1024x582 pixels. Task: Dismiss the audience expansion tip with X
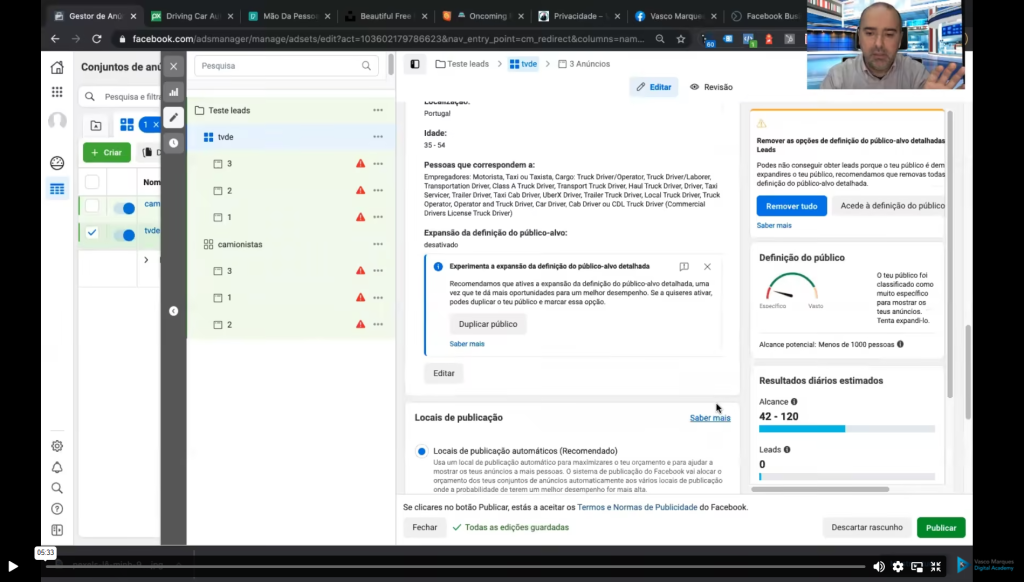click(x=707, y=267)
